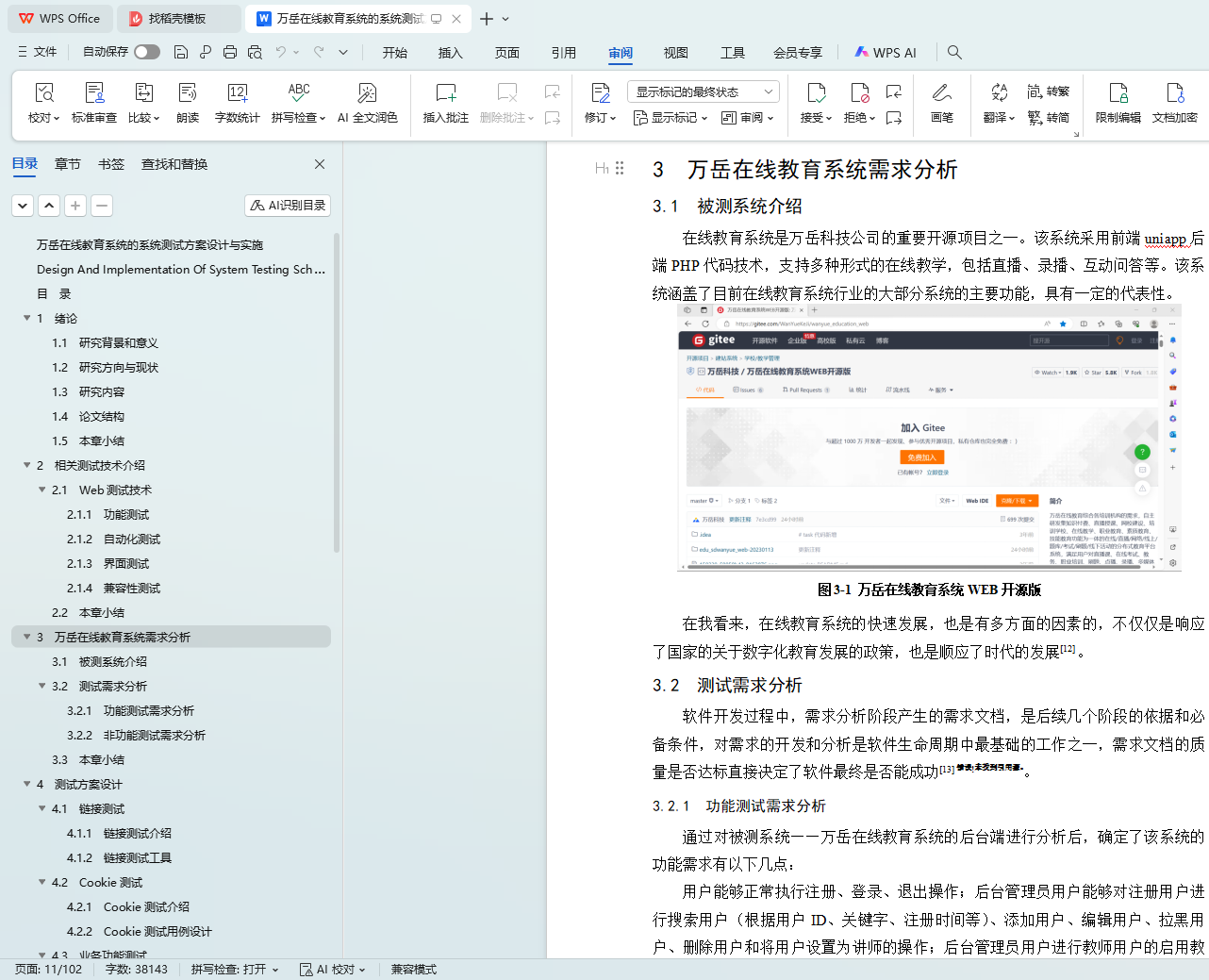Click AI Full-text Polish (AI 全文润色) icon
1209x980 pixels.
pyautogui.click(x=367, y=93)
